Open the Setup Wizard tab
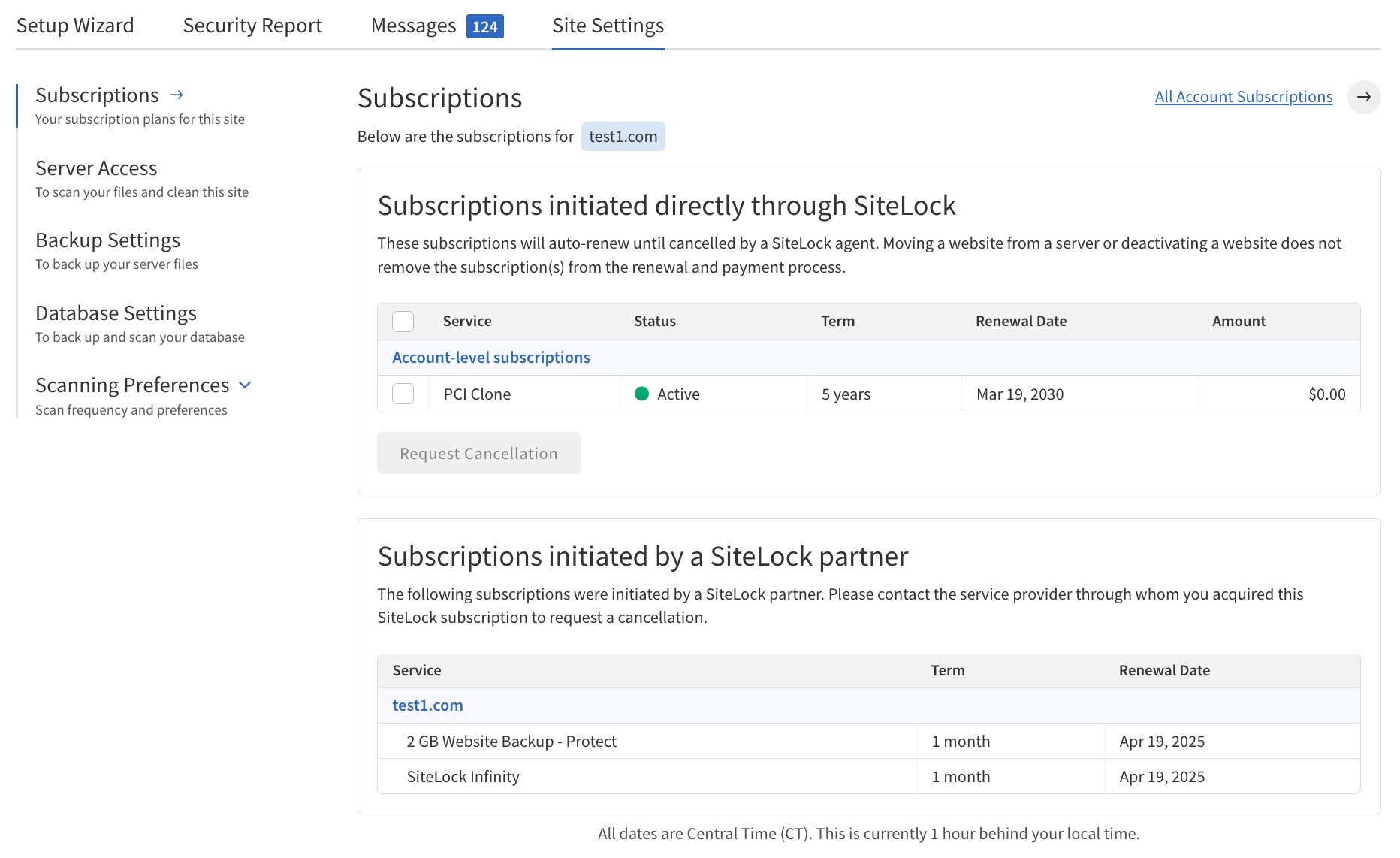This screenshot has height=858, width=1400. point(75,26)
